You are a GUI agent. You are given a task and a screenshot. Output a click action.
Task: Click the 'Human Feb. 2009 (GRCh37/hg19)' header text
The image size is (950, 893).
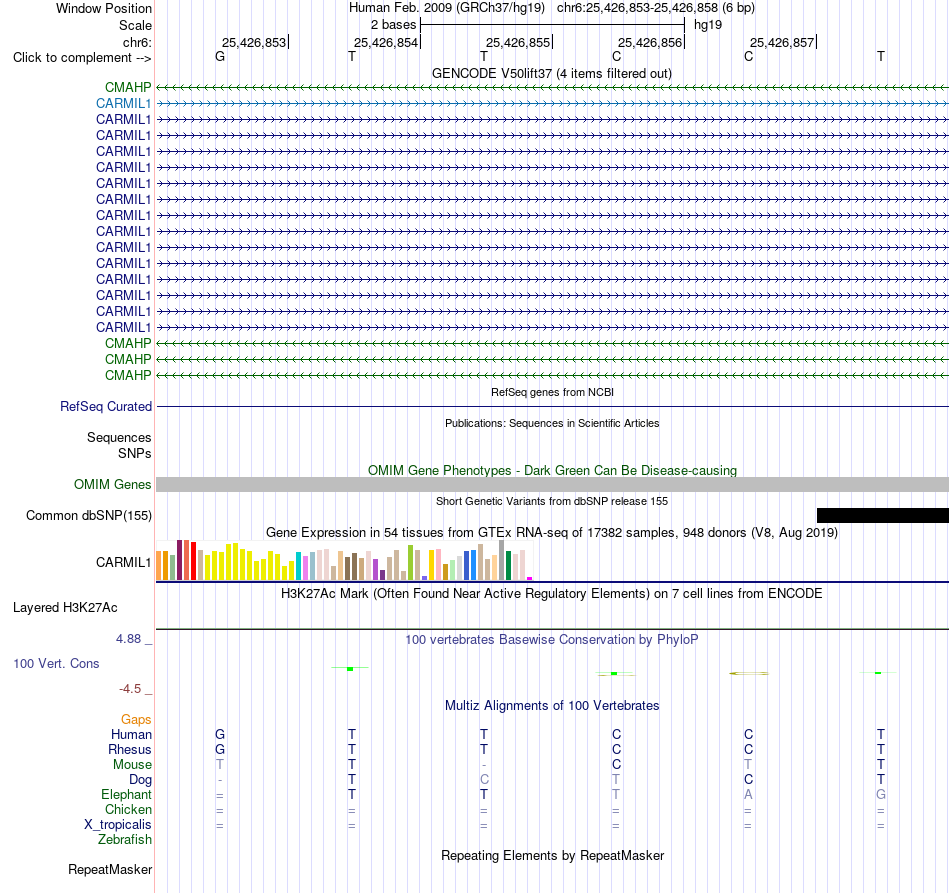pyautogui.click(x=447, y=8)
